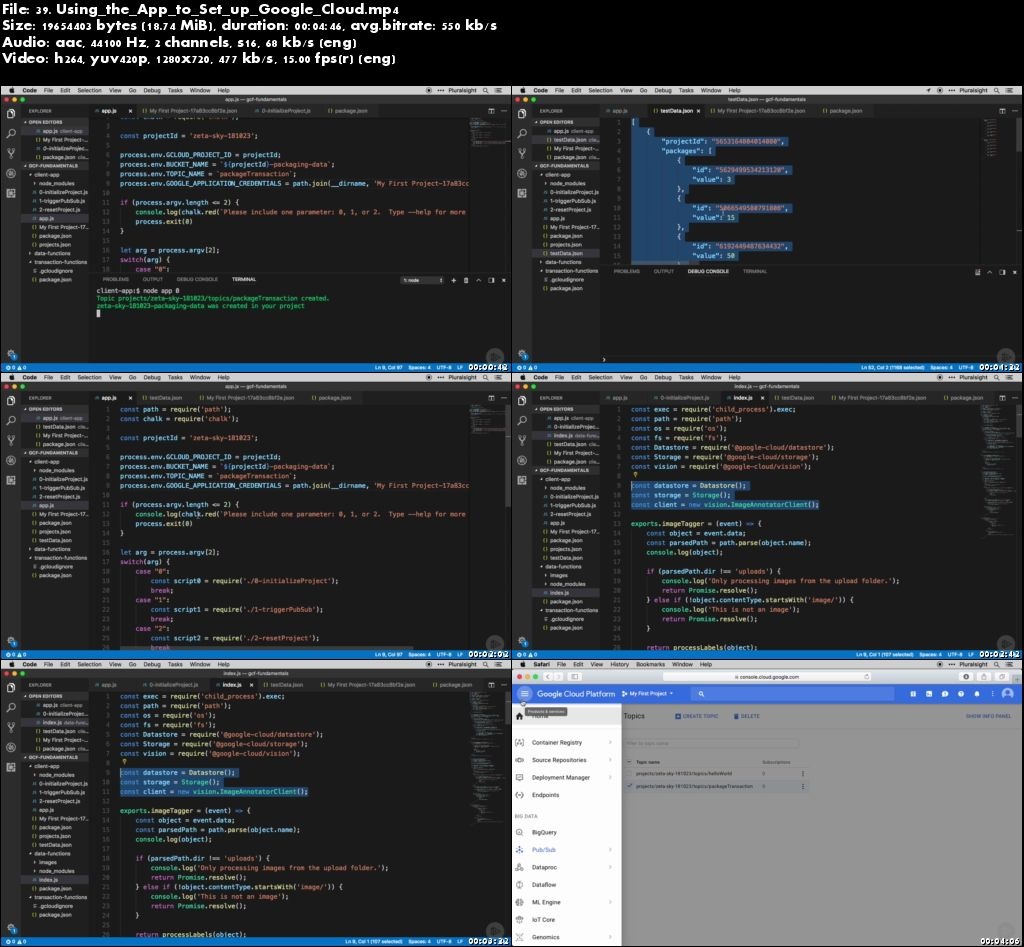In the 00:00:42 frame, open Source Control view

tap(10, 153)
